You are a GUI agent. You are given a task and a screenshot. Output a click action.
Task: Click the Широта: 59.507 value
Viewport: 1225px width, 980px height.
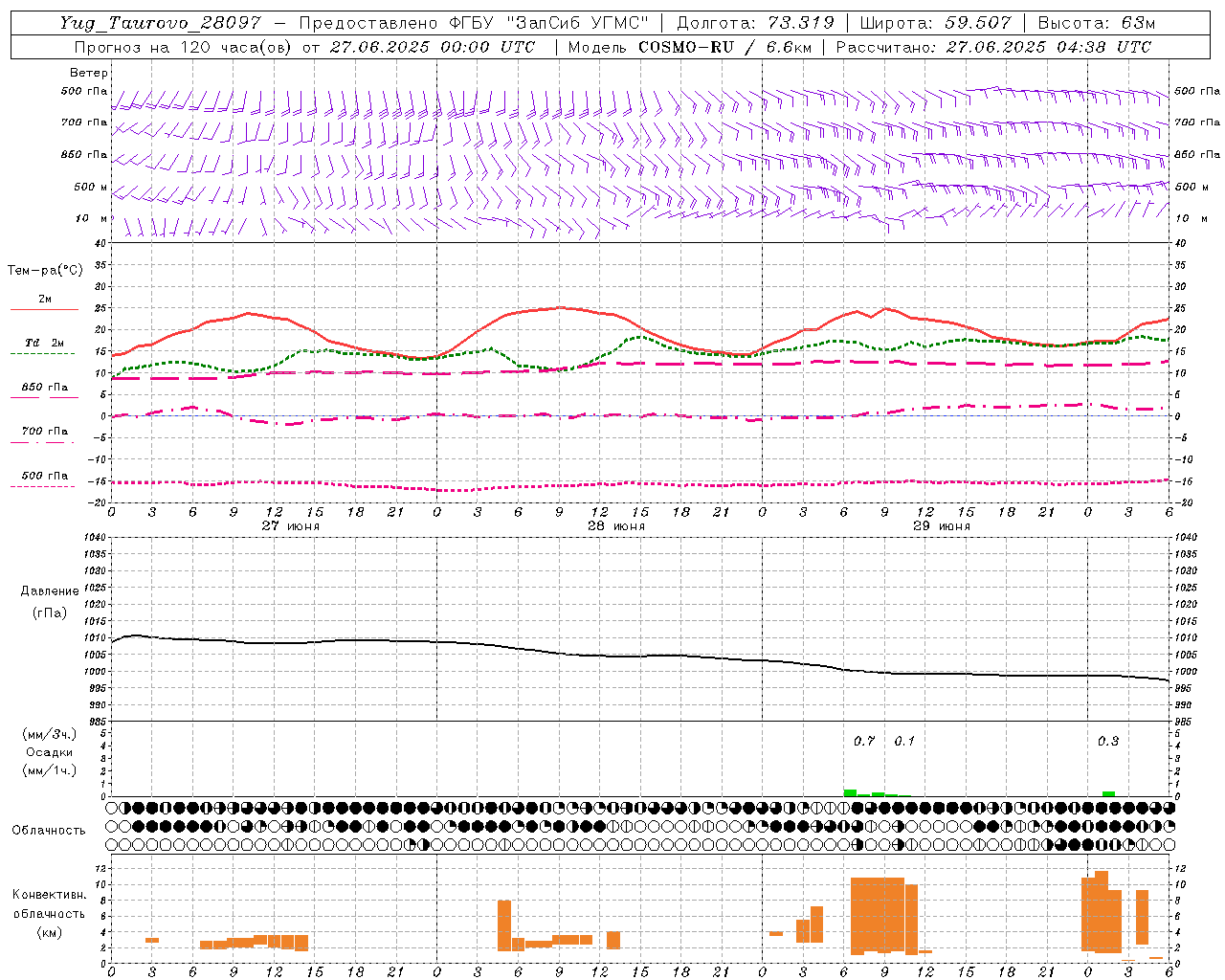click(x=935, y=23)
